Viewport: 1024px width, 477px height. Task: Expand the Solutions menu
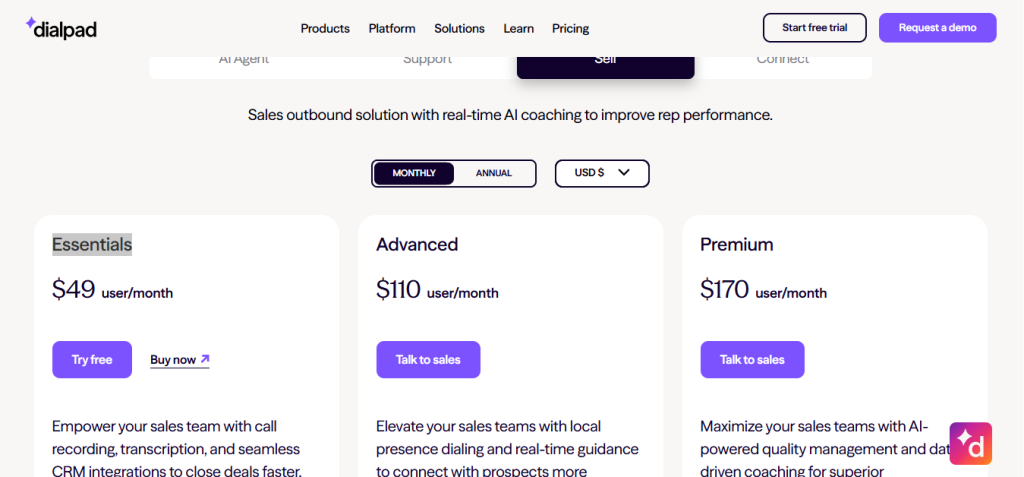tap(459, 28)
